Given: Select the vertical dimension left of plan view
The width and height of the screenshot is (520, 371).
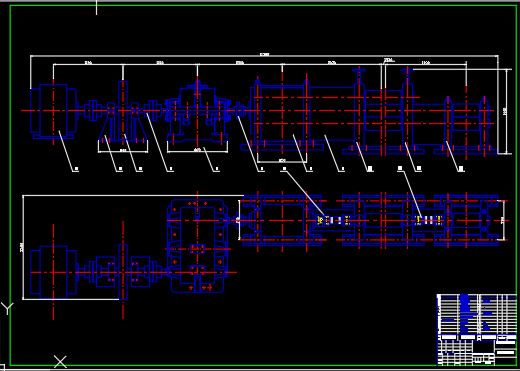Looking at the screenshot, I should (x=23, y=247).
